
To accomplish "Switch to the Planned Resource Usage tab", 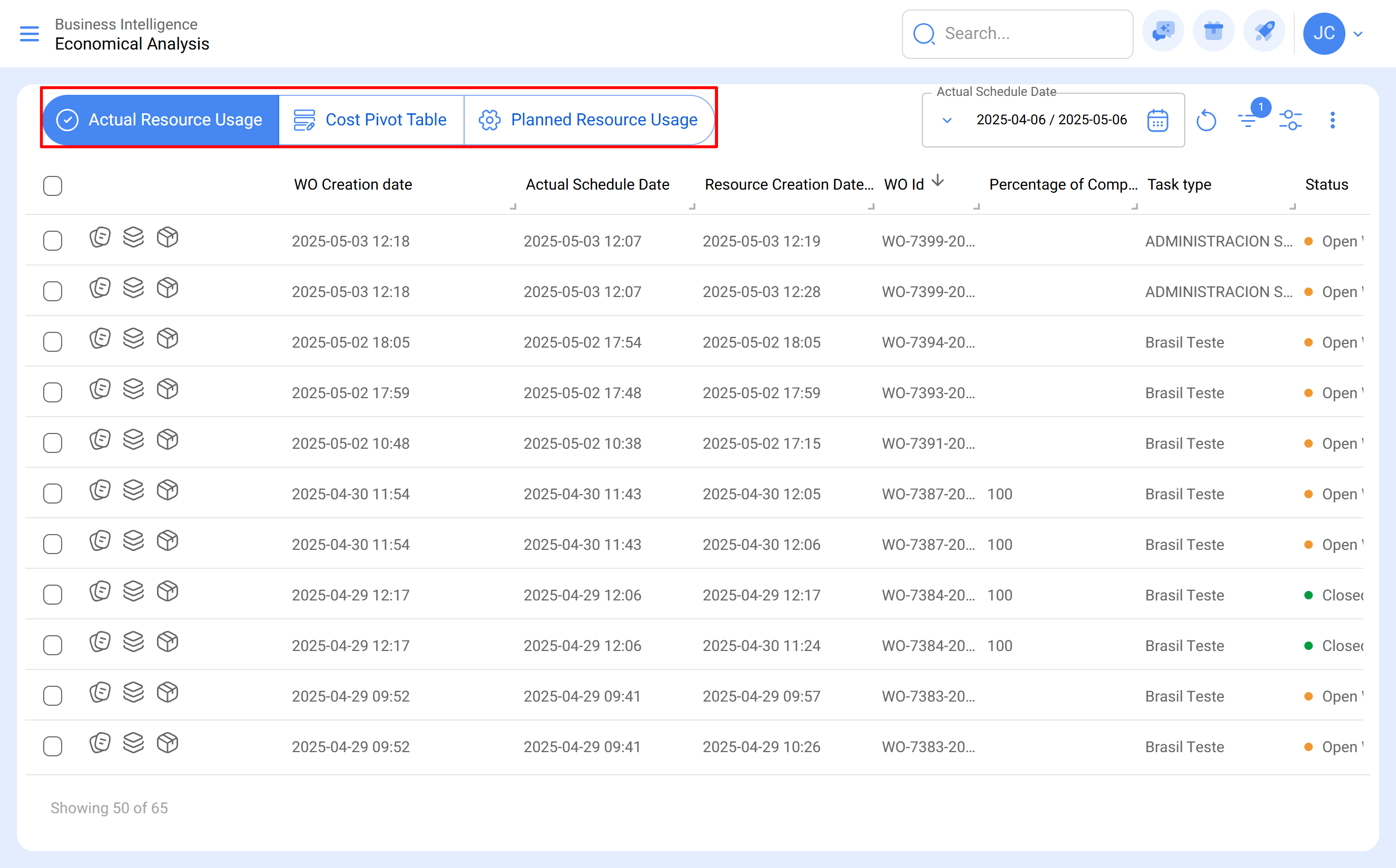I will click(588, 120).
